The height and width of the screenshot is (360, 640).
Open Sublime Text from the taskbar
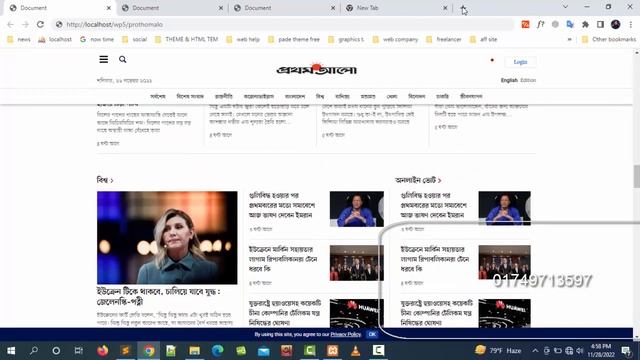pos(125,350)
